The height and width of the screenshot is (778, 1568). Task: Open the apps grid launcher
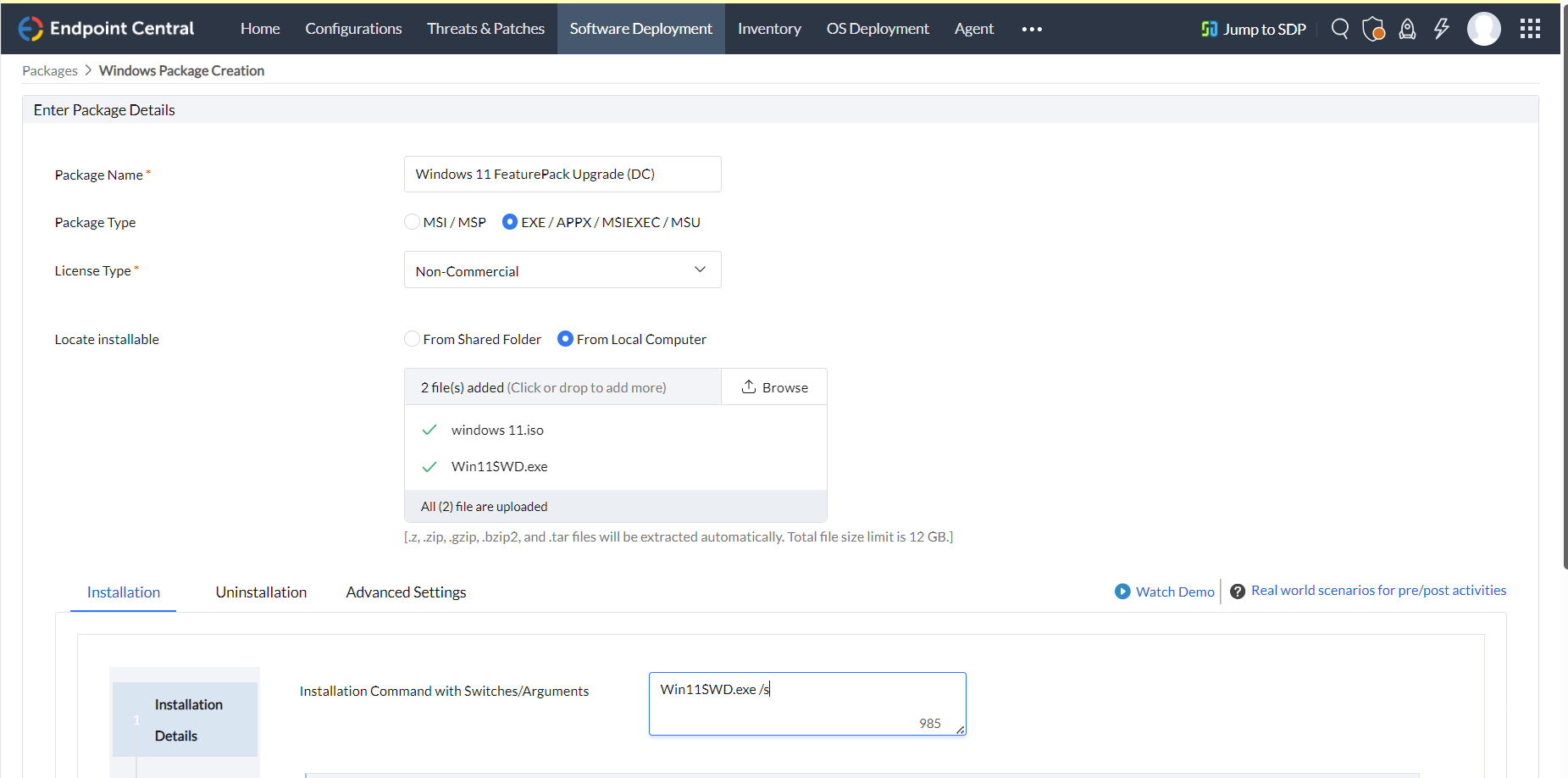click(1530, 29)
